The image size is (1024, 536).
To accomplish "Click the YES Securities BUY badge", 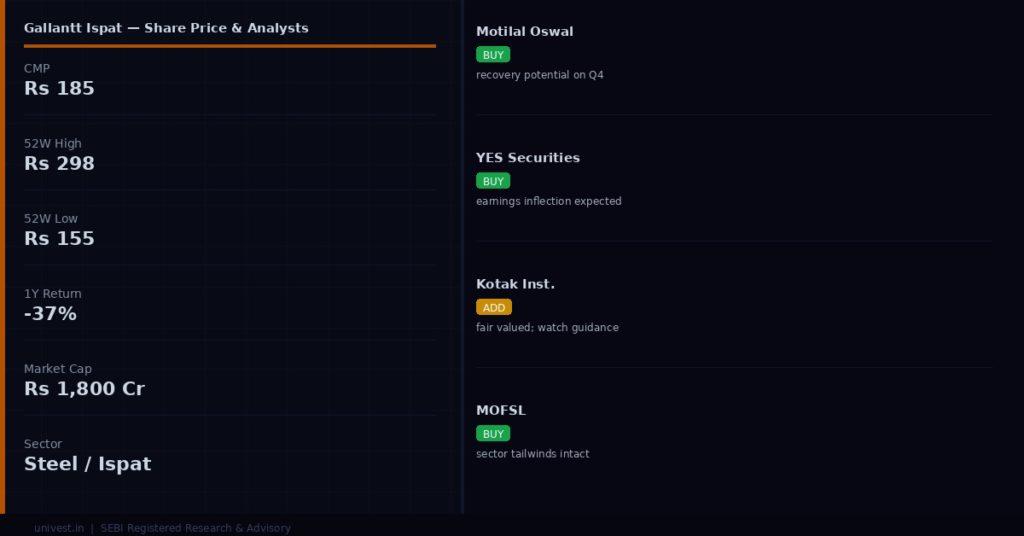I will point(493,181).
